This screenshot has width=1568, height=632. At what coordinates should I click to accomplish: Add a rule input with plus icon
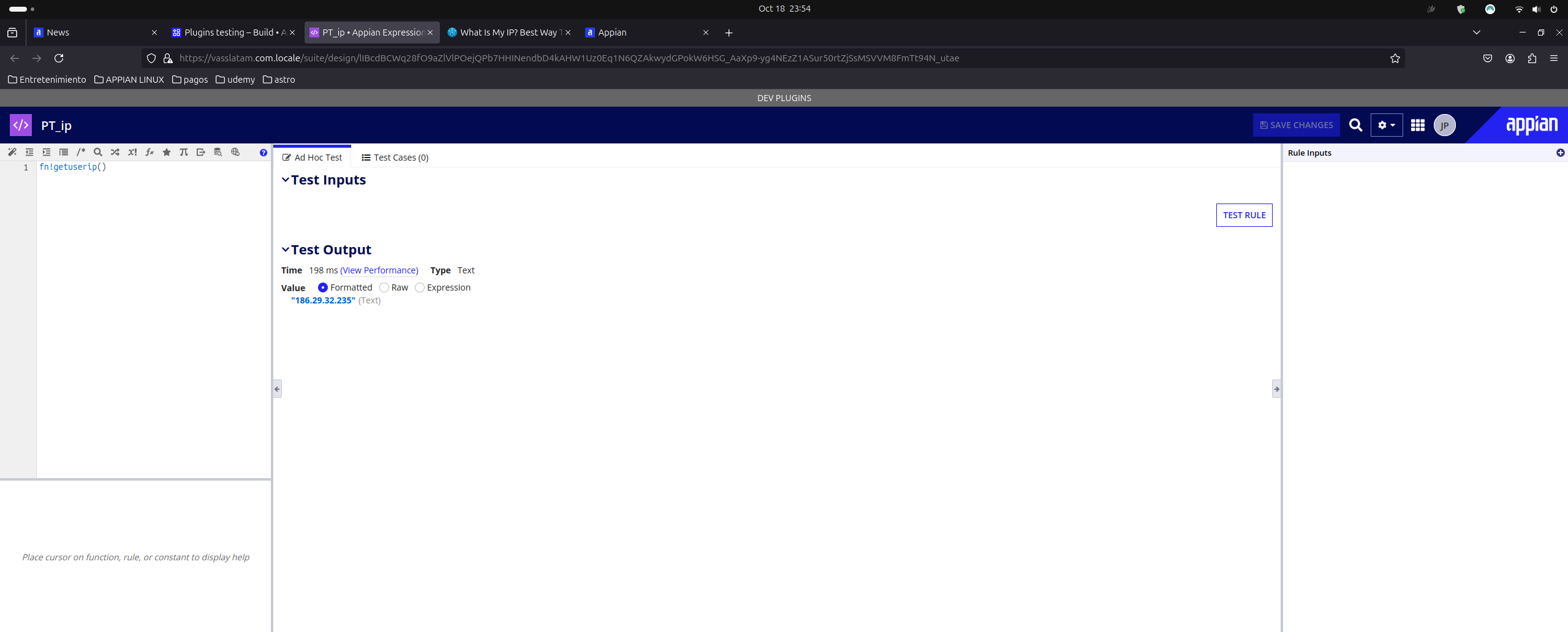pyautogui.click(x=1560, y=153)
